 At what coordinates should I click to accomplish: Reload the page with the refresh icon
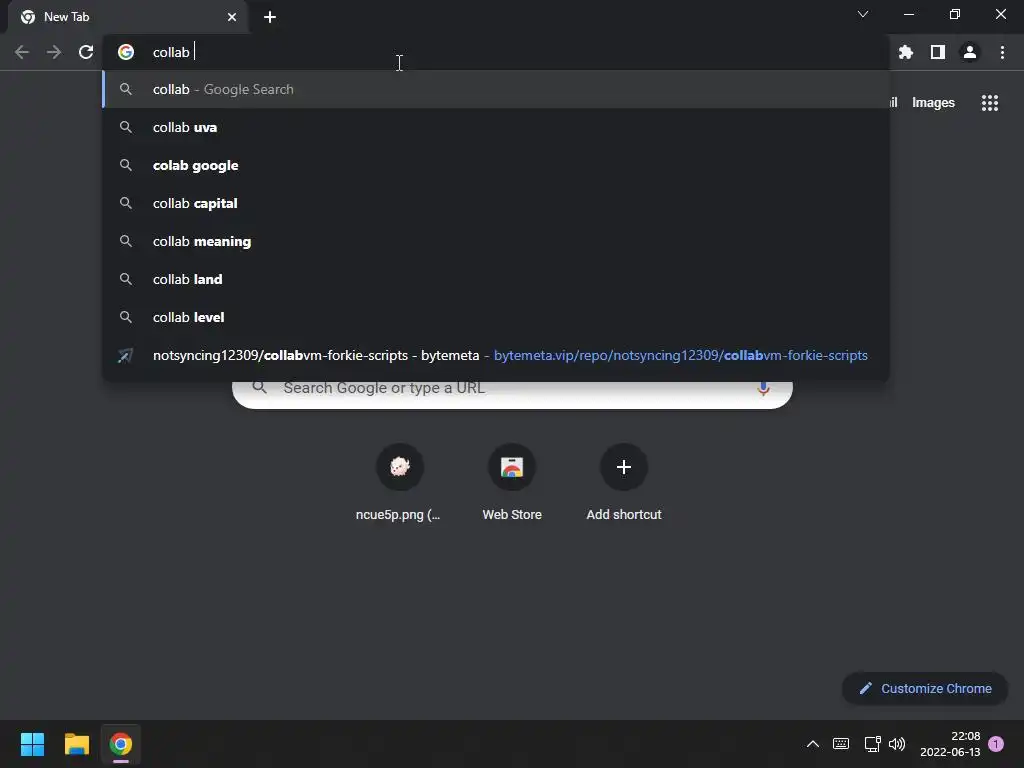[x=86, y=52]
